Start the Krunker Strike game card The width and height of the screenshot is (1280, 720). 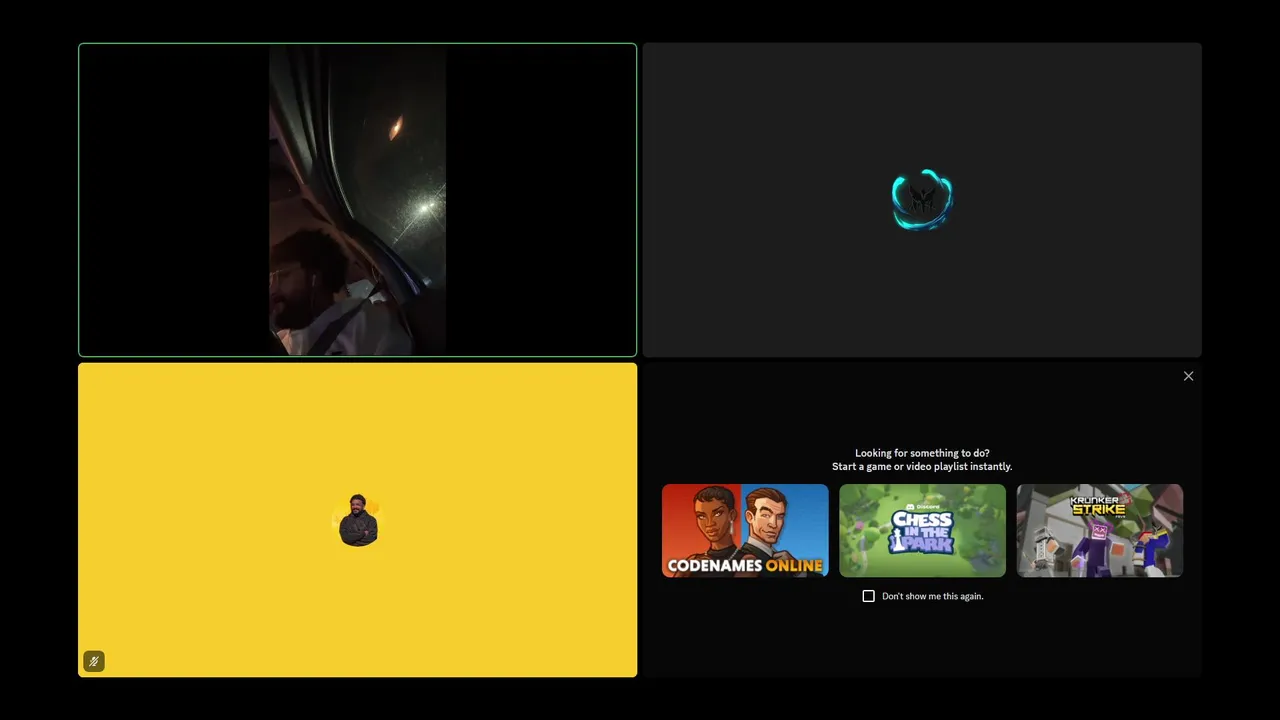[x=1100, y=530]
